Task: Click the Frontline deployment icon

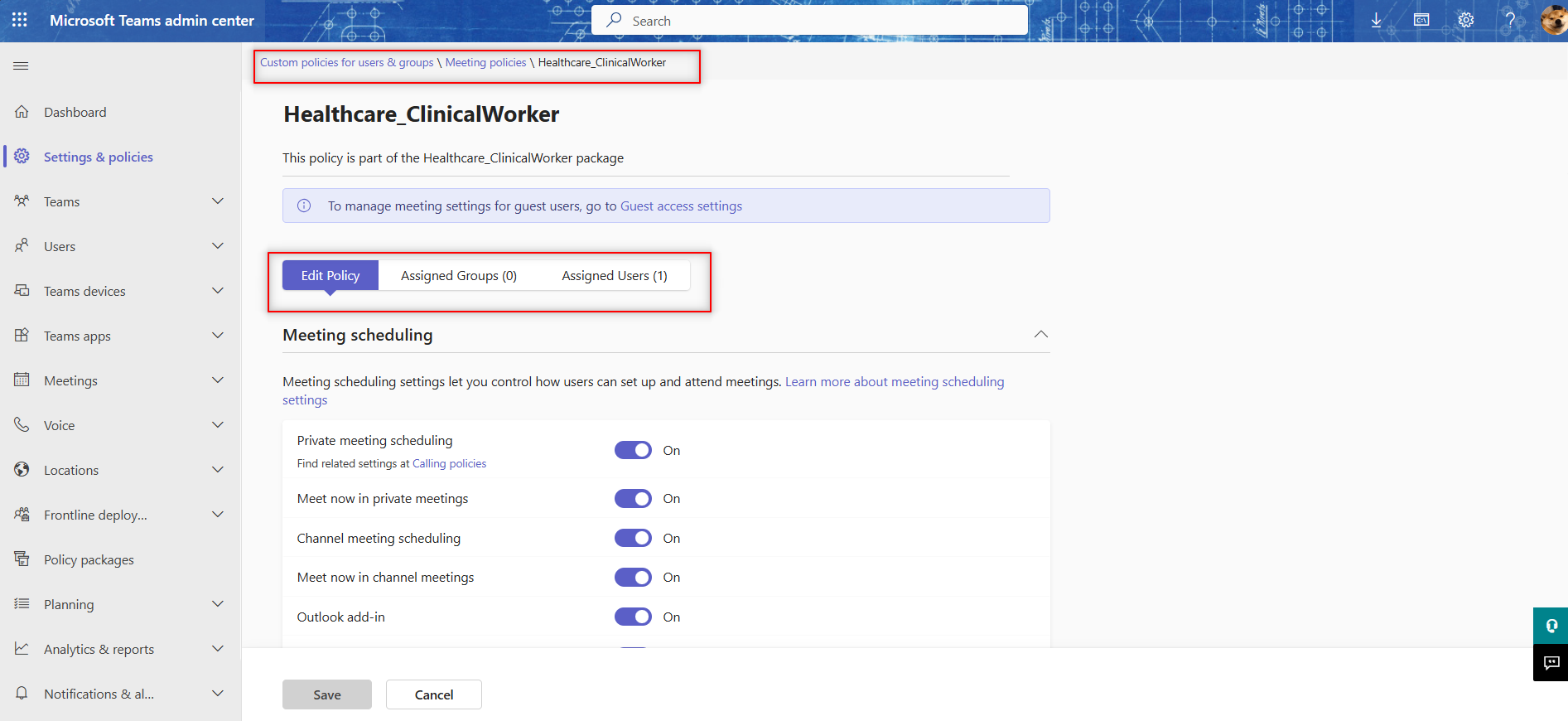Action: click(22, 514)
